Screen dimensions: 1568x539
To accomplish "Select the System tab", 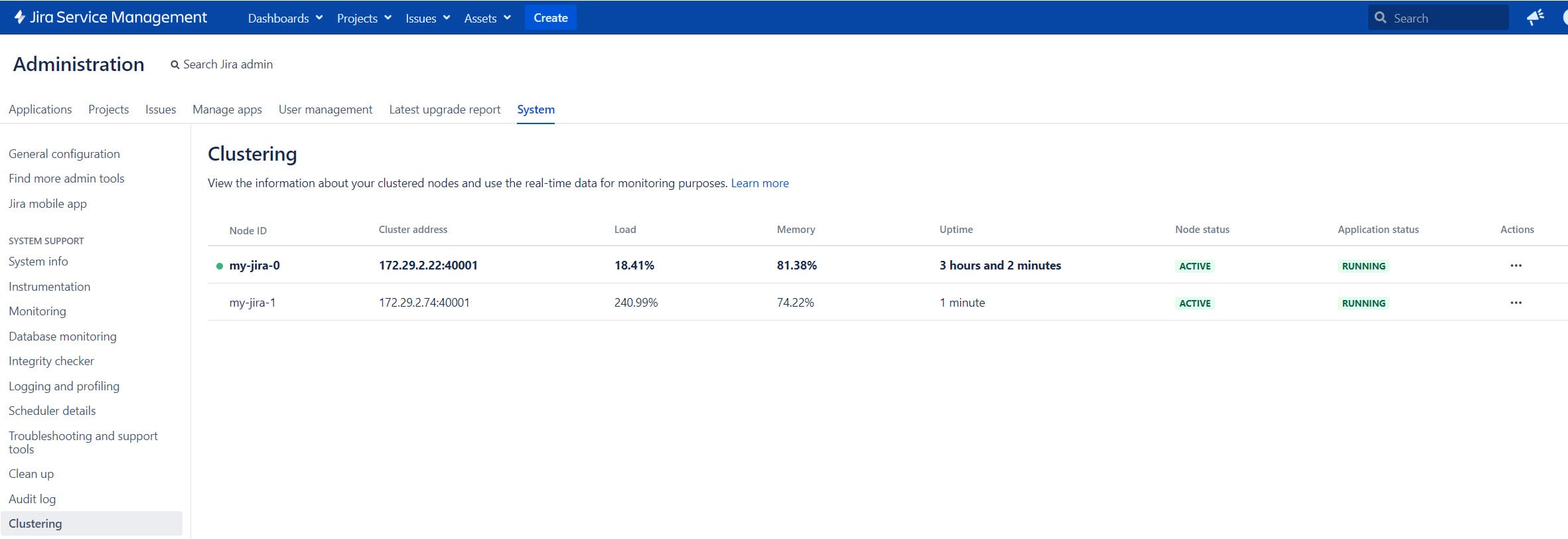I will tap(535, 110).
